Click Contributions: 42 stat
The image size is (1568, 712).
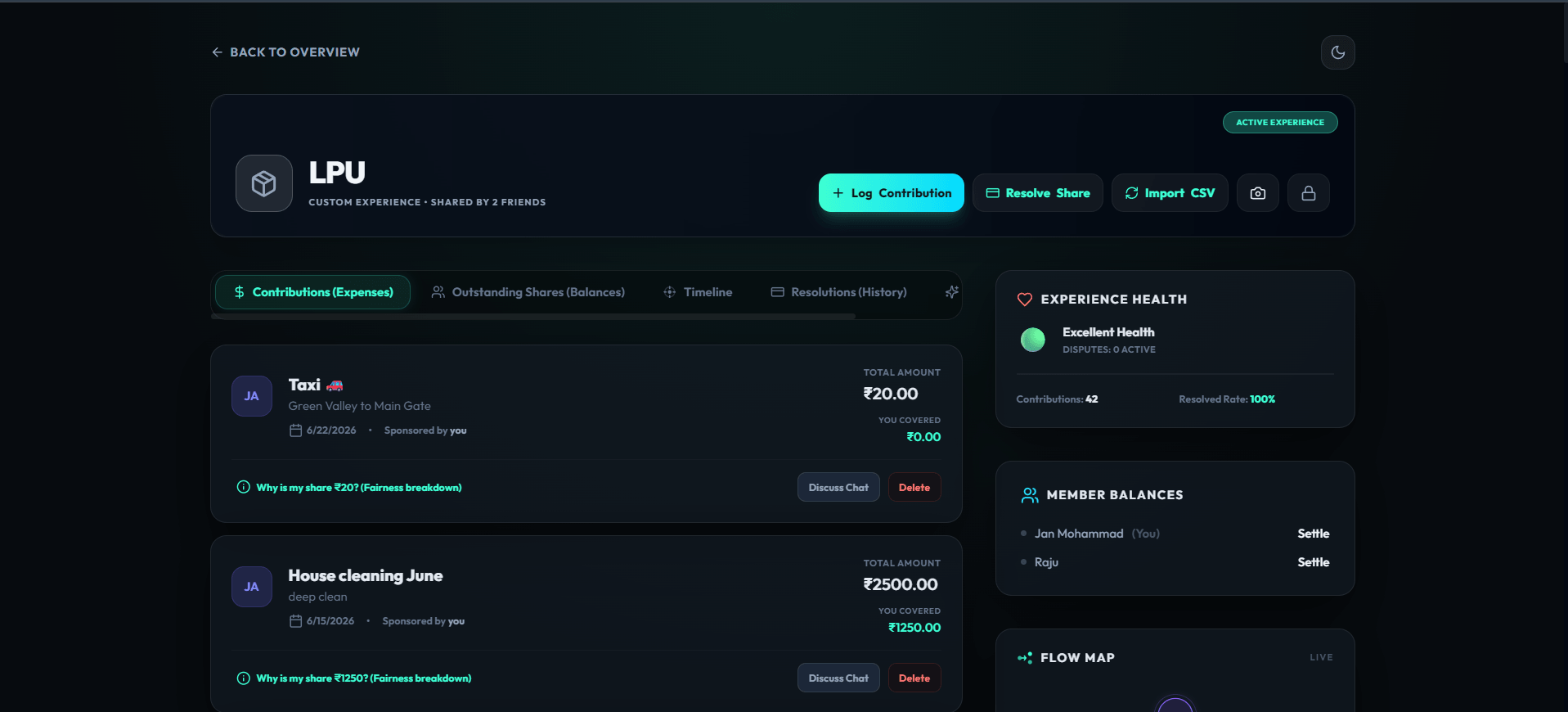[1057, 399]
